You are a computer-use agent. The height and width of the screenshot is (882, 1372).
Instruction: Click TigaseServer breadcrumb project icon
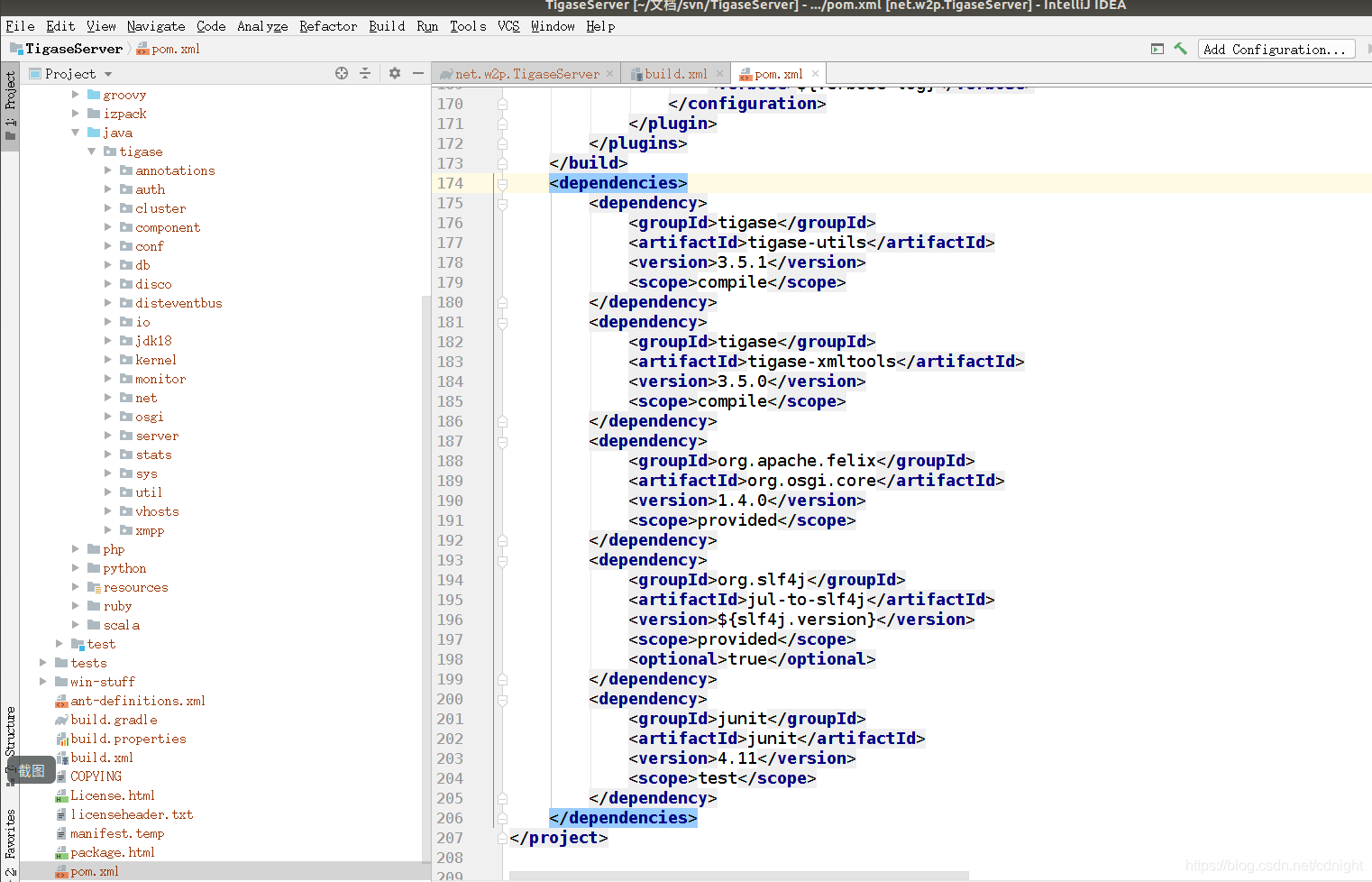[16, 49]
